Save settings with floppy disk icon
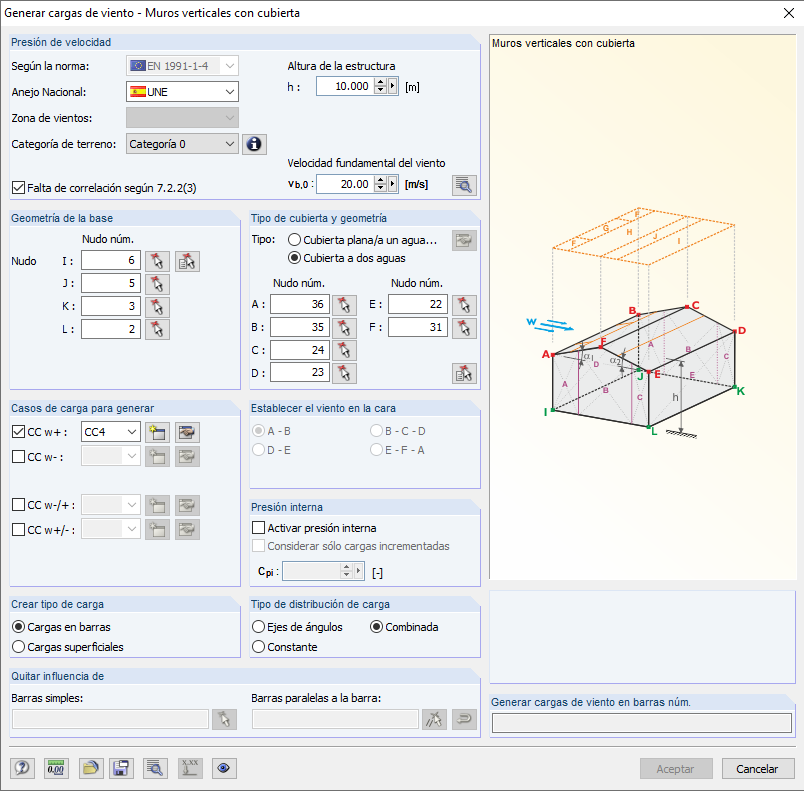Screen dimensions: 804x791 (121, 768)
